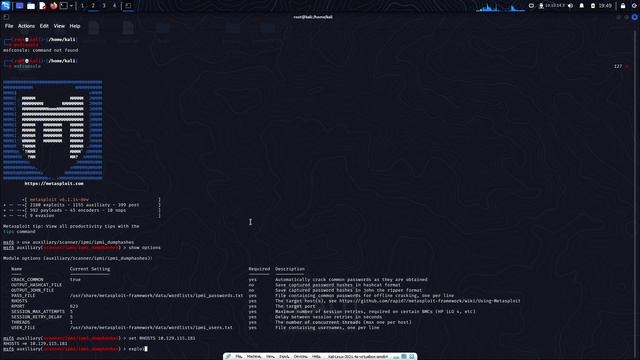Select the terminal window button in the taskbar
The width and height of the screenshot is (640, 360).
128,6
